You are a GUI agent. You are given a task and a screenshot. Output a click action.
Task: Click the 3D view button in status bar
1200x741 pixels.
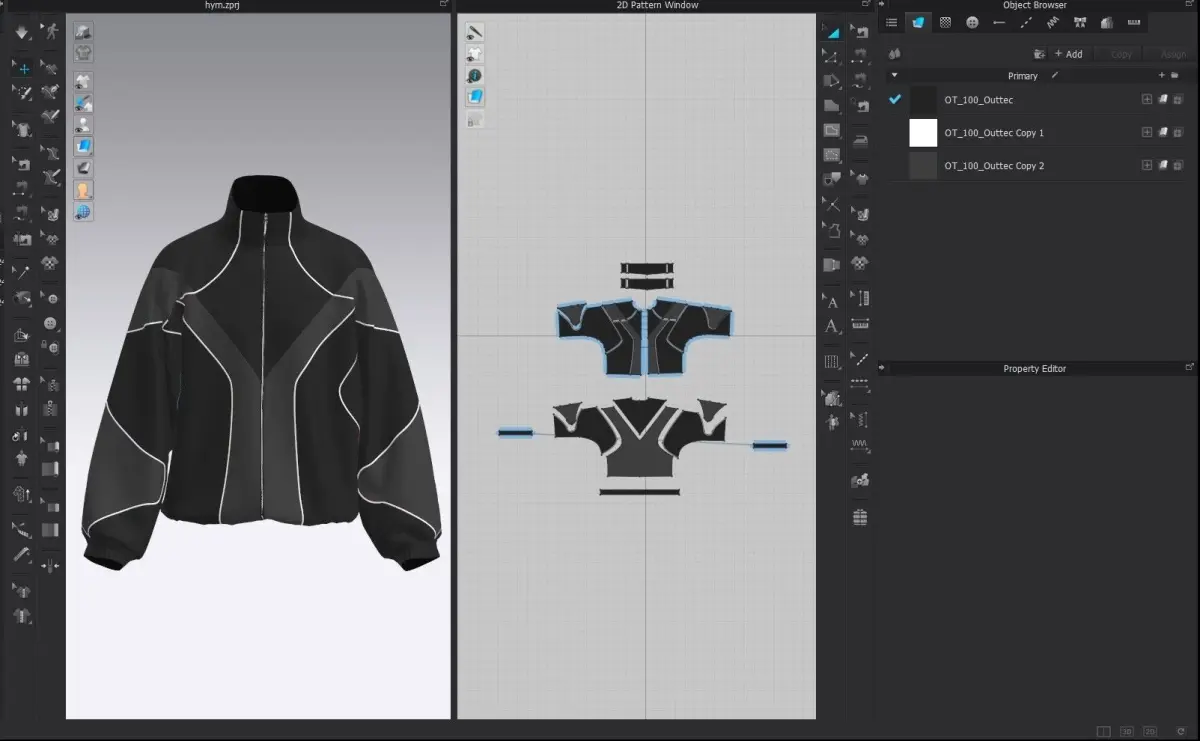point(1127,732)
